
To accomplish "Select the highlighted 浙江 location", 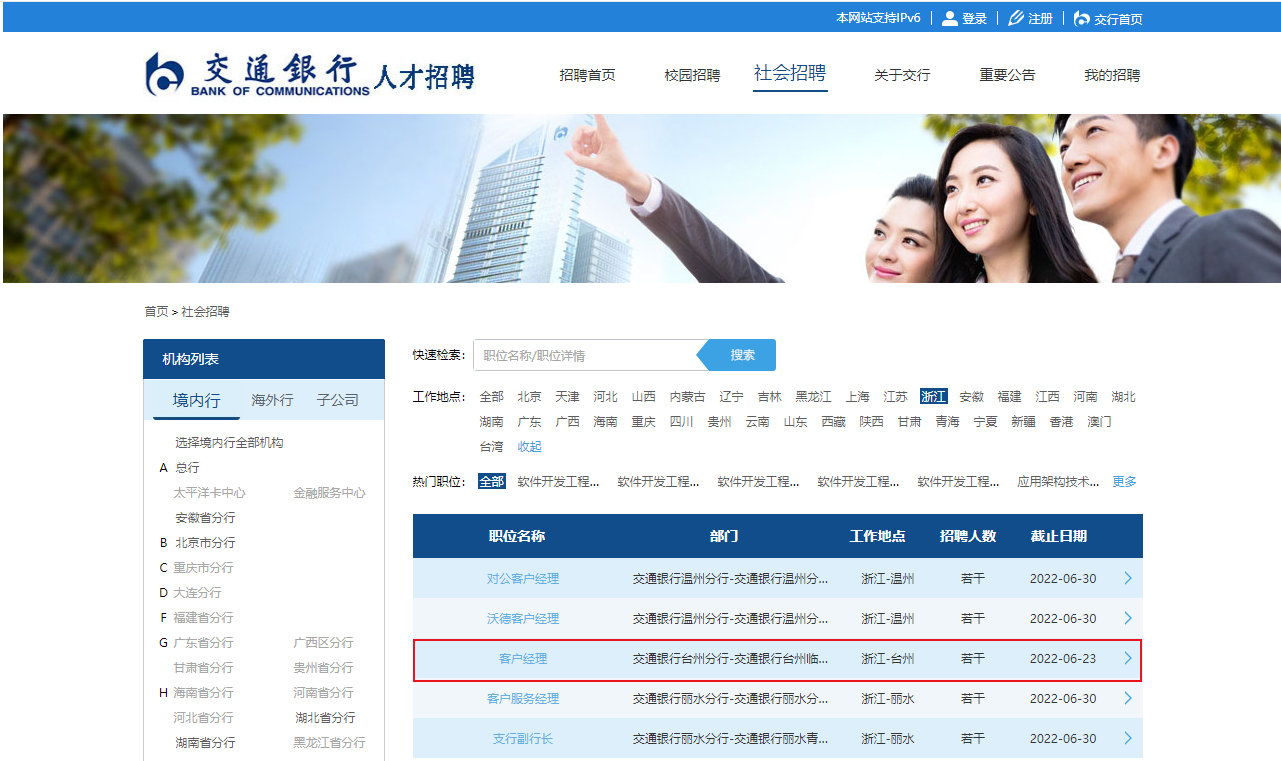I will pyautogui.click(x=934, y=397).
